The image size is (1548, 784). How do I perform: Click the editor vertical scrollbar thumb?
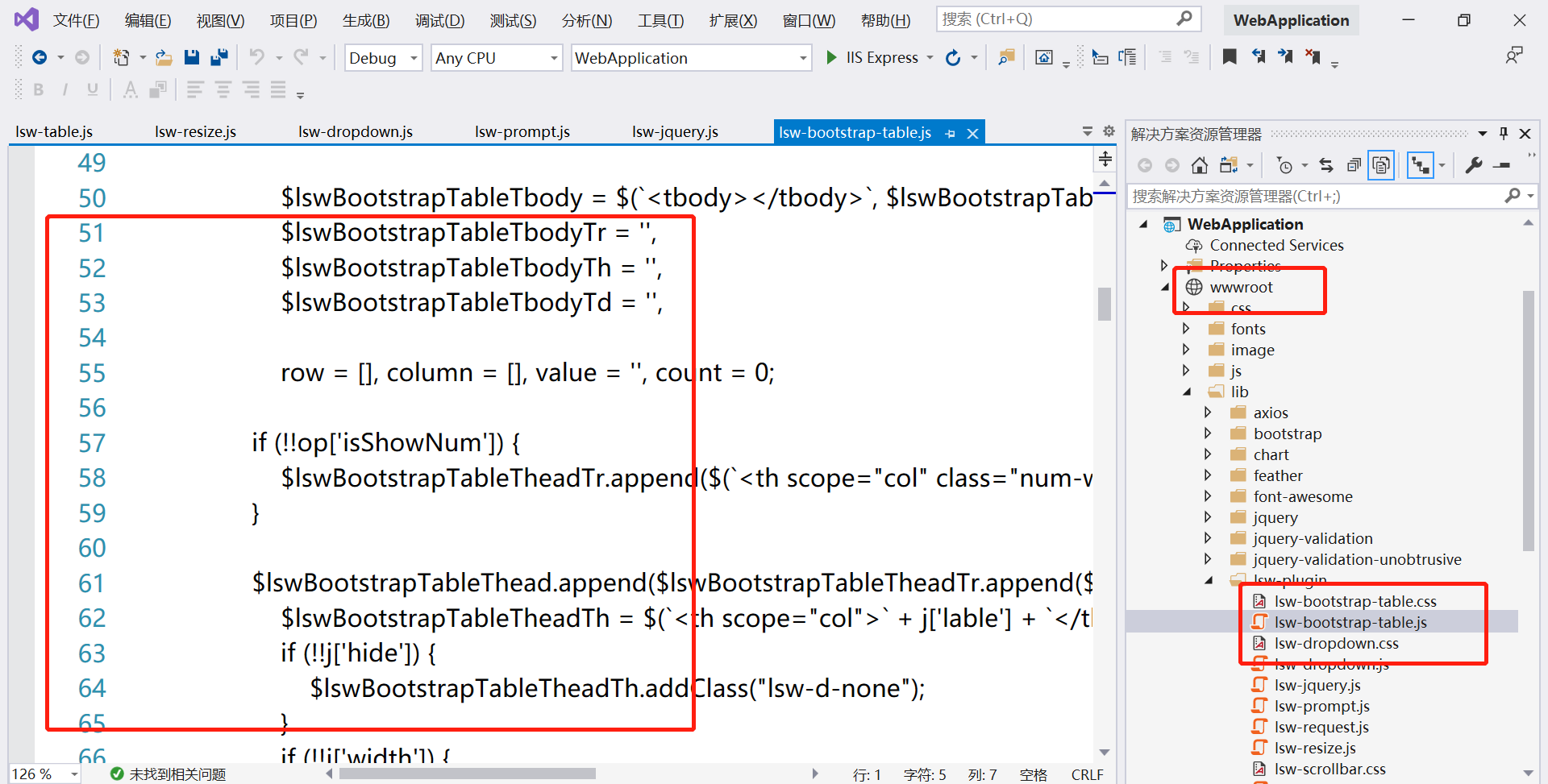[1105, 303]
